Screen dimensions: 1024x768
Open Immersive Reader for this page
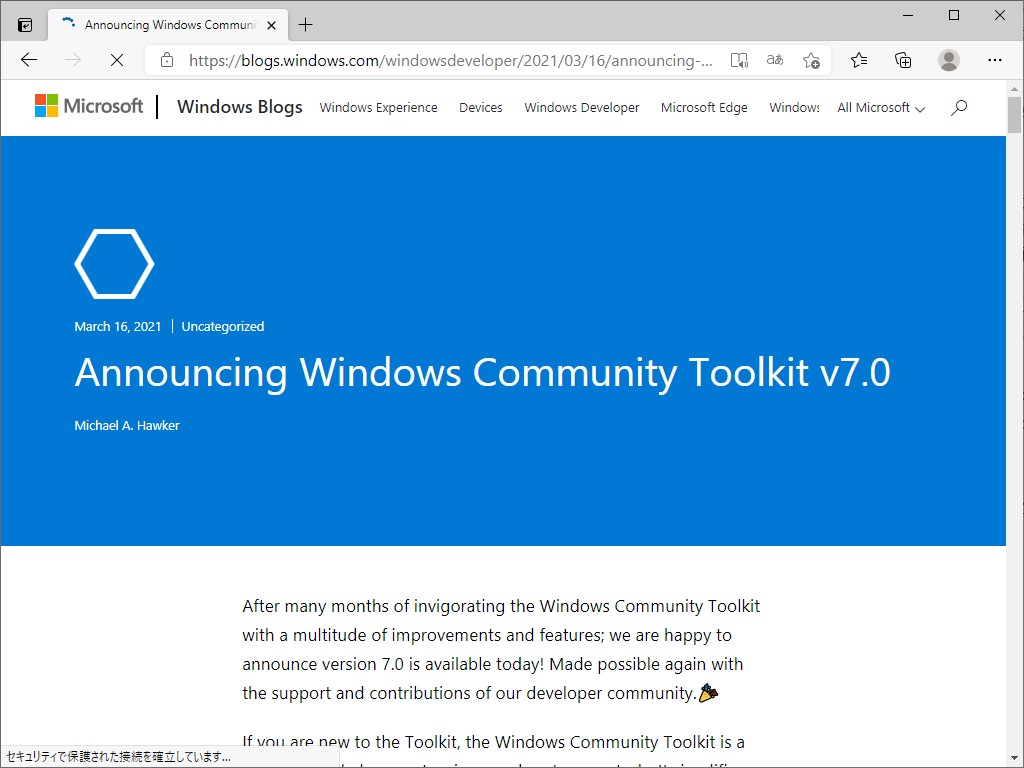(739, 60)
